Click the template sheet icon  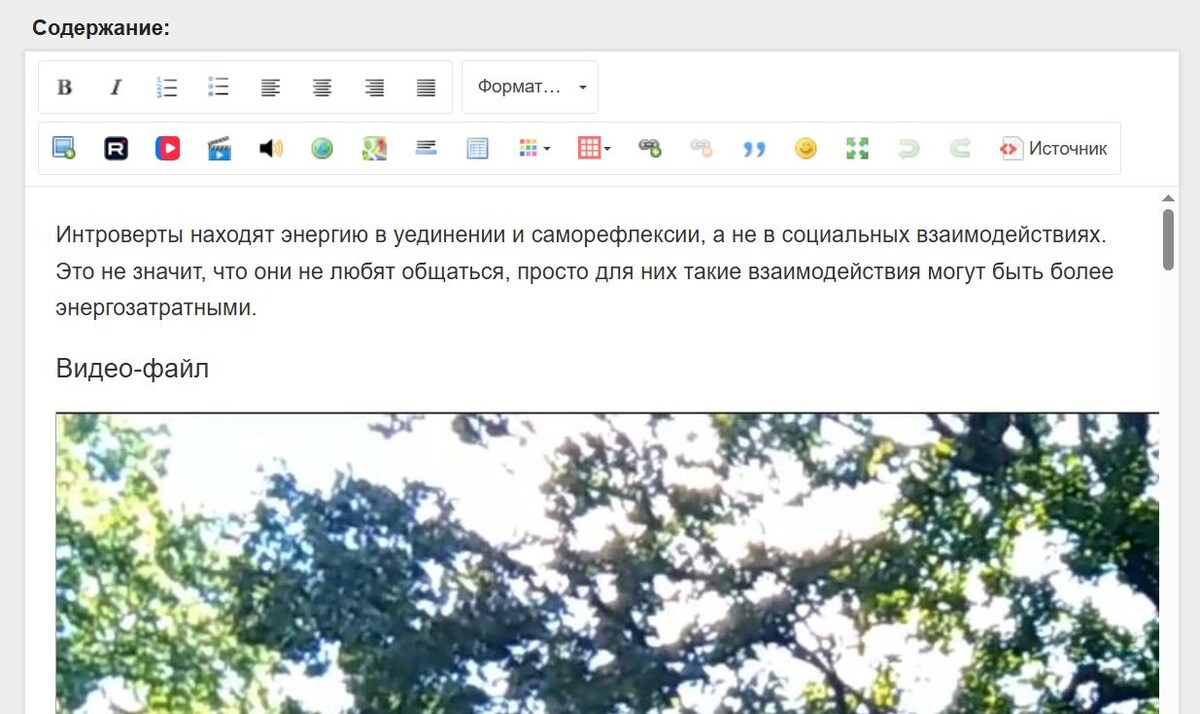point(478,149)
